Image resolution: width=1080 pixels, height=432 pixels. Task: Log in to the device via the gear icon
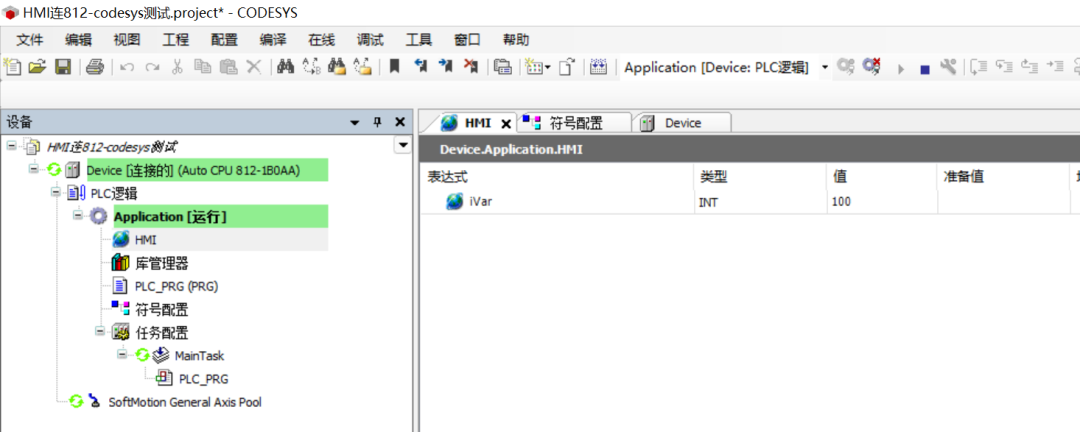(846, 67)
